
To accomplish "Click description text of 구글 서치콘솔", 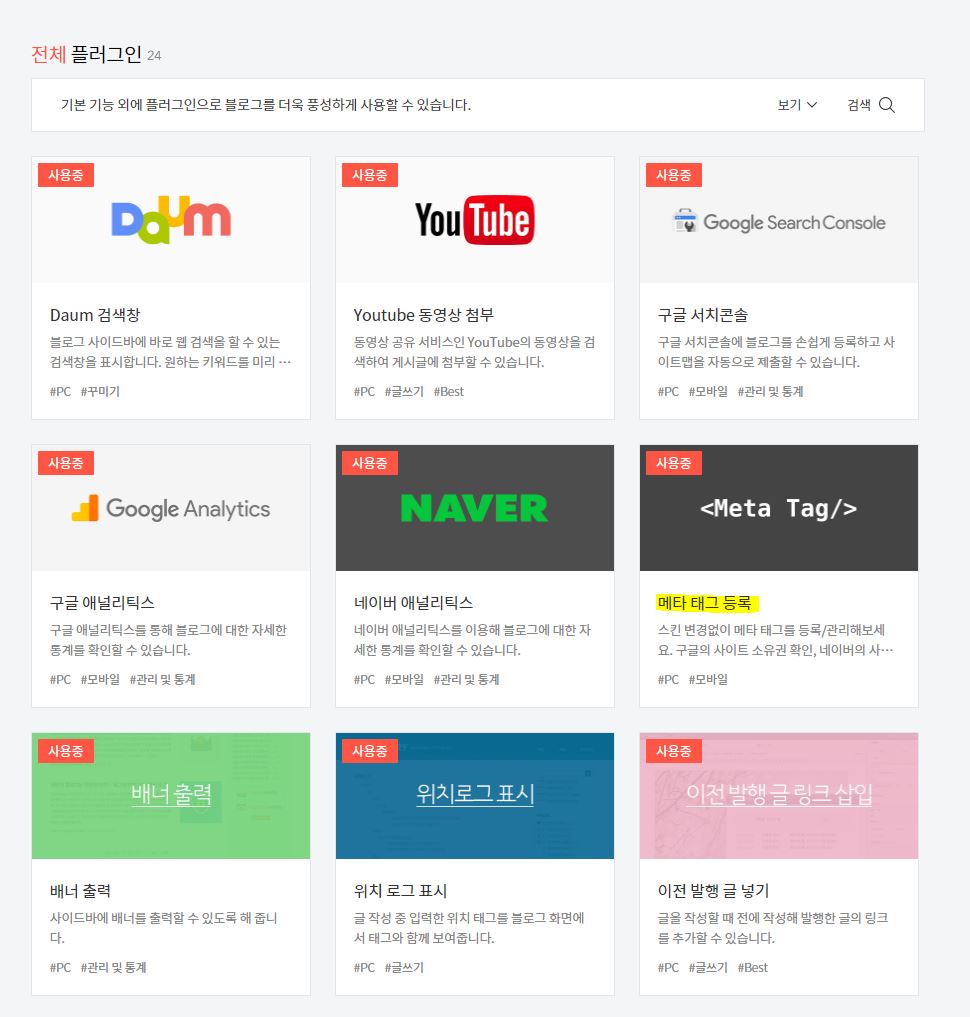I will point(776,352).
